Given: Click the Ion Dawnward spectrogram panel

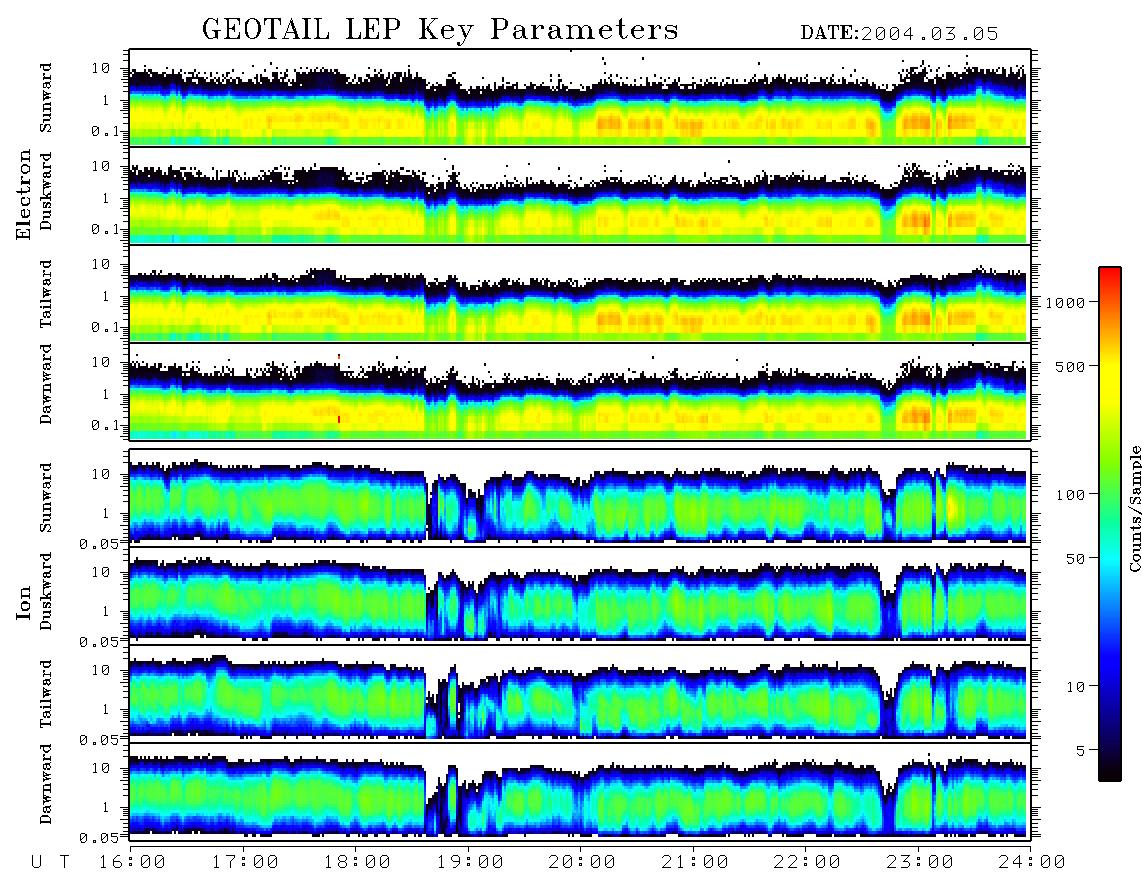Looking at the screenshot, I should pos(580,792).
